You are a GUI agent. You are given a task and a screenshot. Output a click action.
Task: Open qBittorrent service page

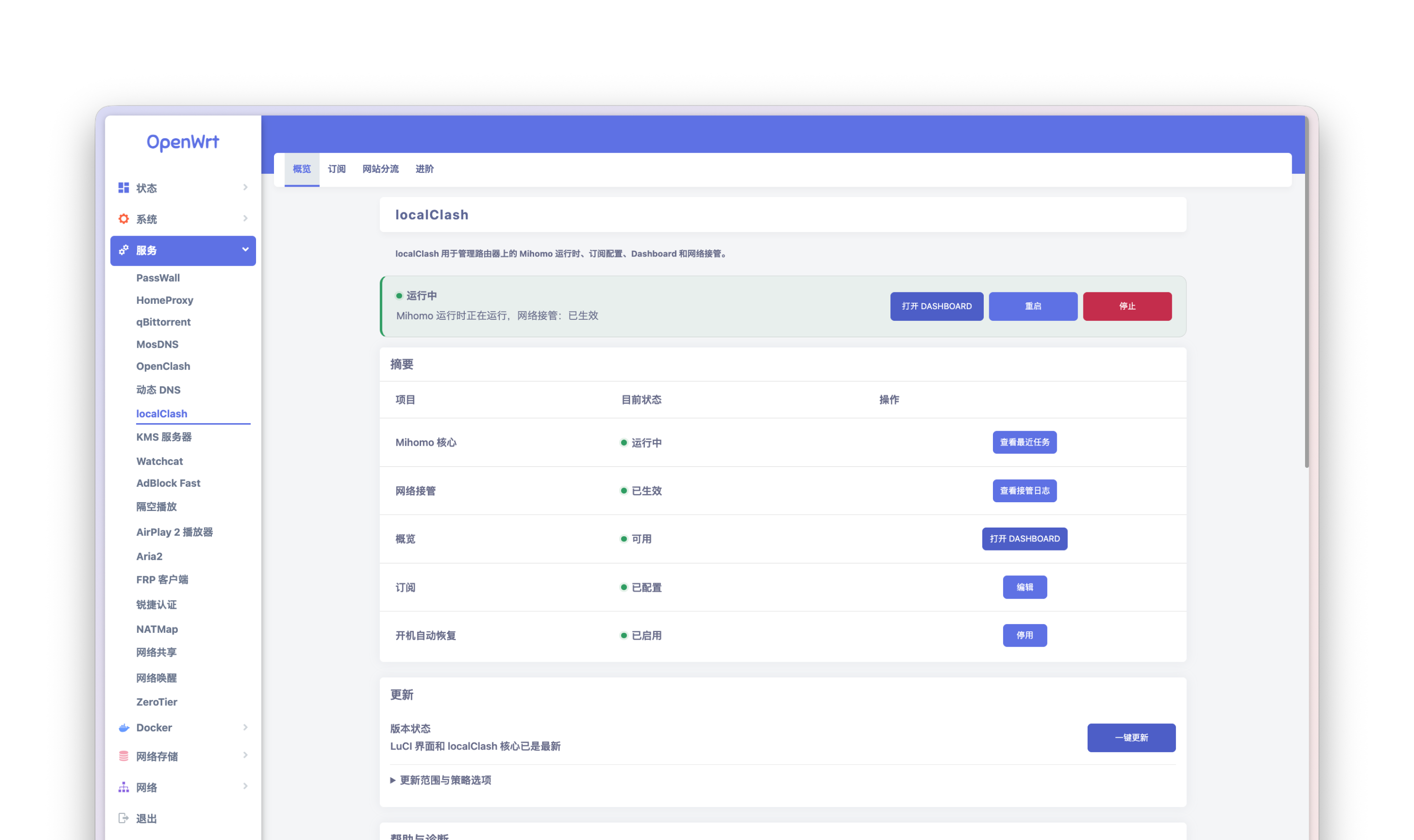click(164, 322)
